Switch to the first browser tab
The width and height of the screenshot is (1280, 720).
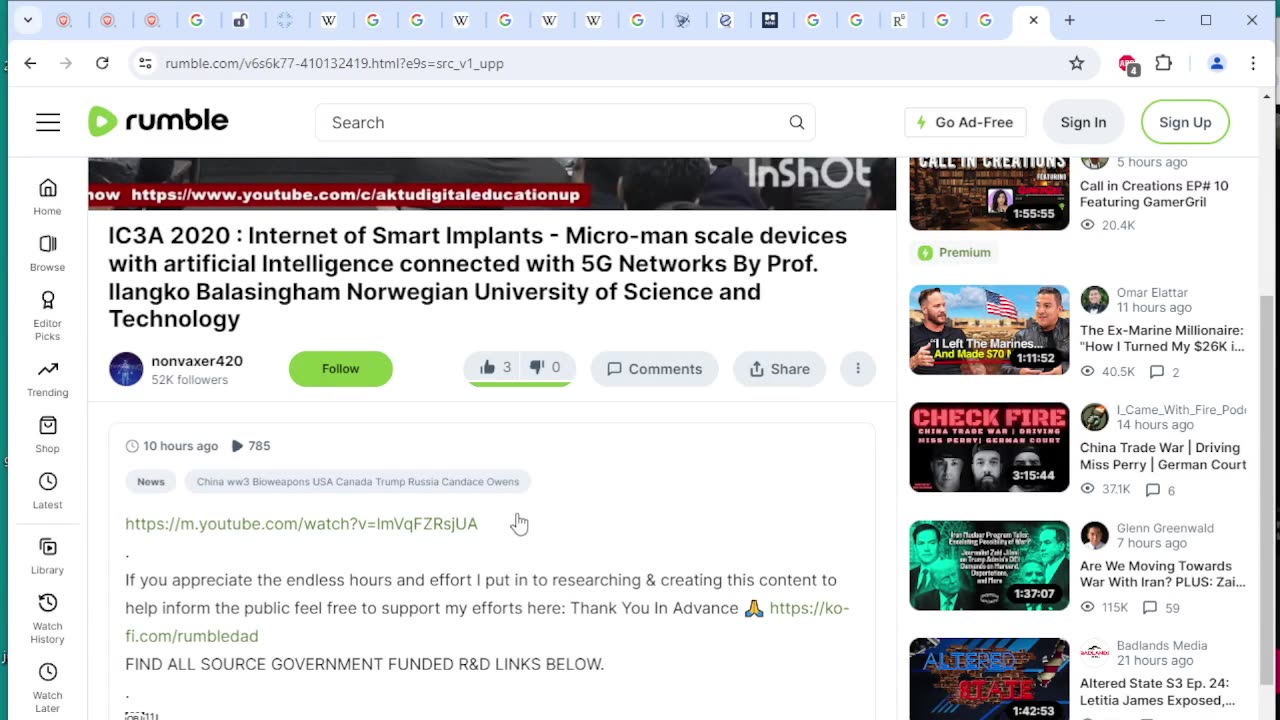[x=64, y=20]
